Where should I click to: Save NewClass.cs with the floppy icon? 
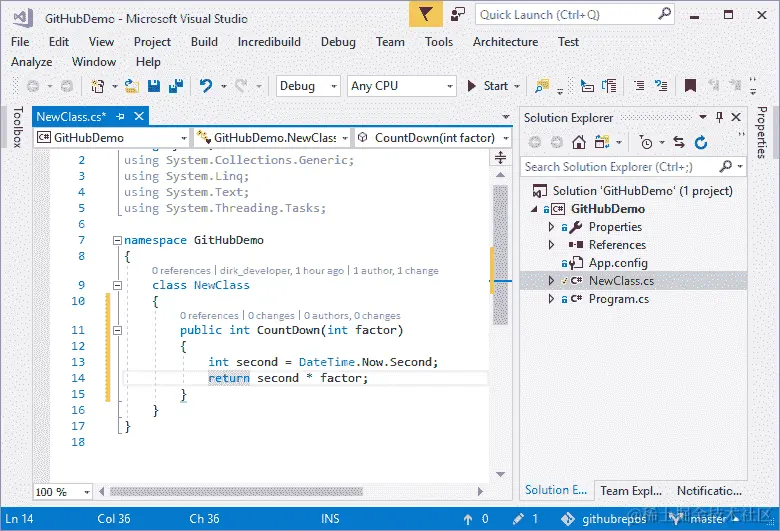(x=154, y=86)
